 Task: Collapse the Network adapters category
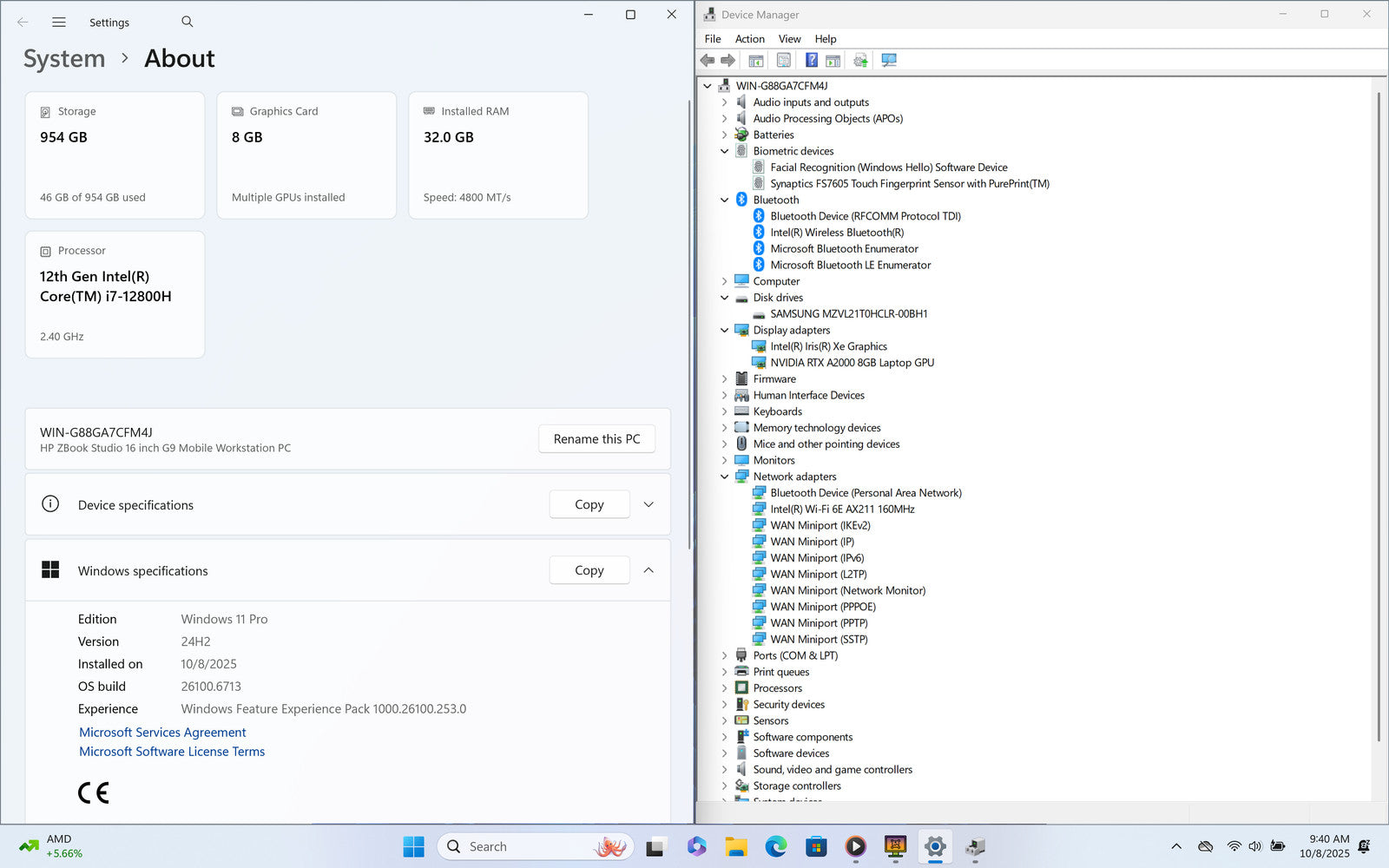click(725, 477)
